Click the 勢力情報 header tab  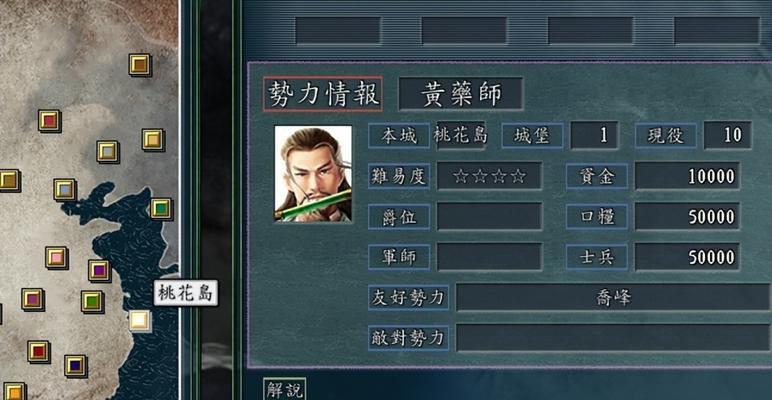click(323, 94)
